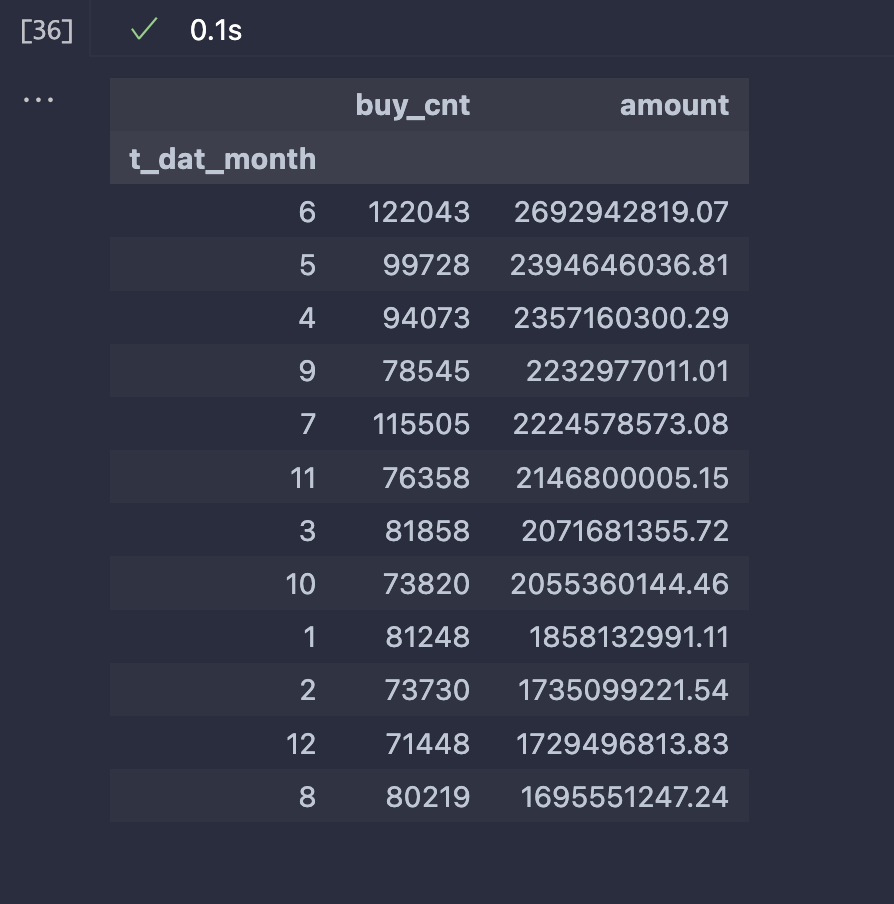
Task: Click index value 2 row label
Action: point(308,690)
